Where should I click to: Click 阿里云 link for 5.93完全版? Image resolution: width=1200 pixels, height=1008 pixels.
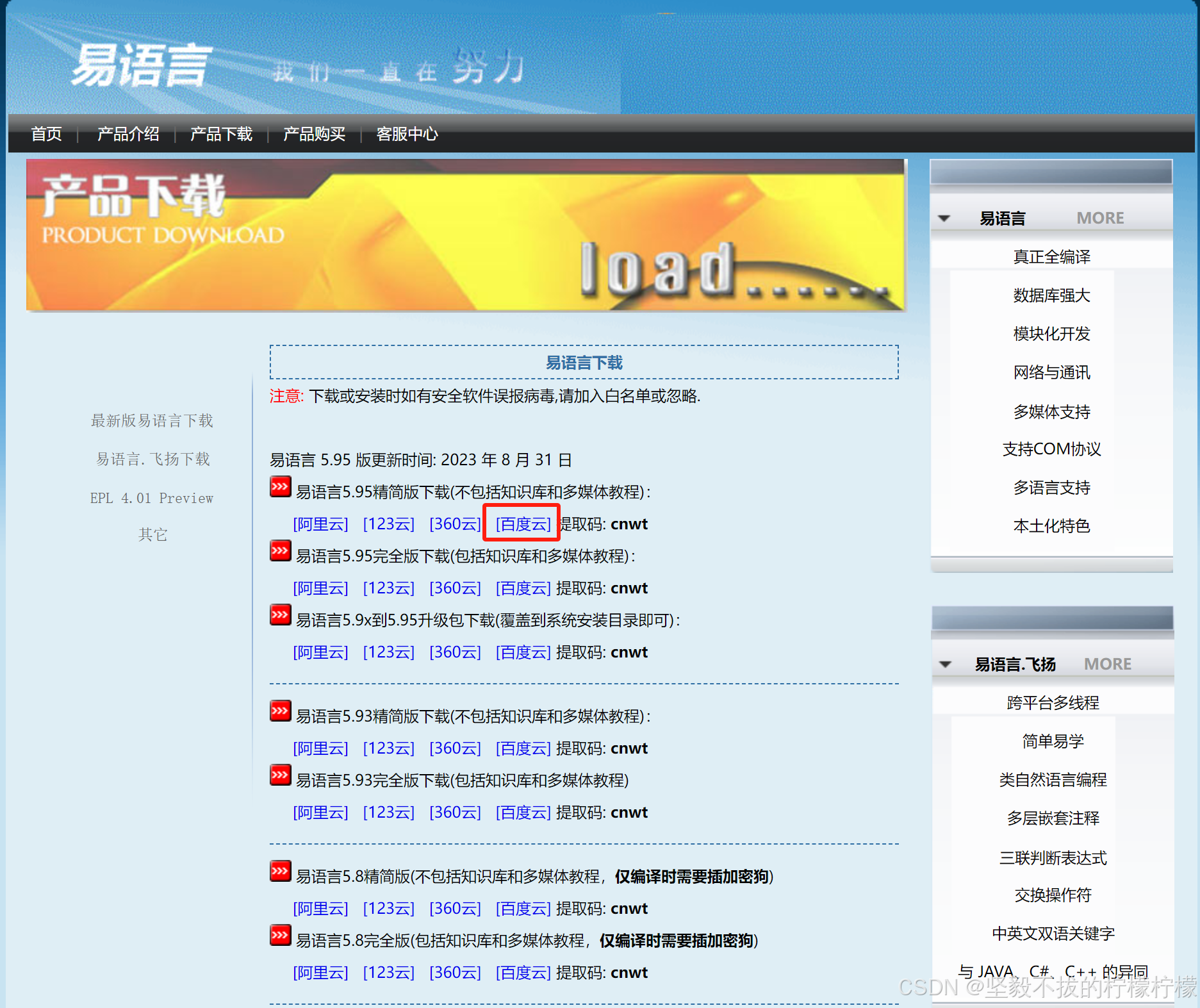320,813
